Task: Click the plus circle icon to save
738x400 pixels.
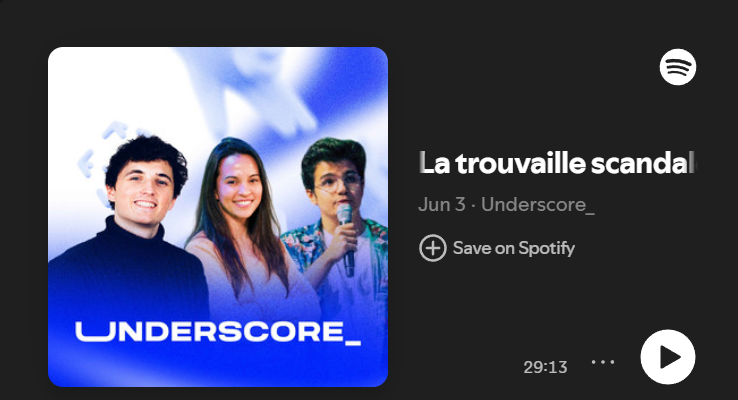Action: (x=433, y=248)
